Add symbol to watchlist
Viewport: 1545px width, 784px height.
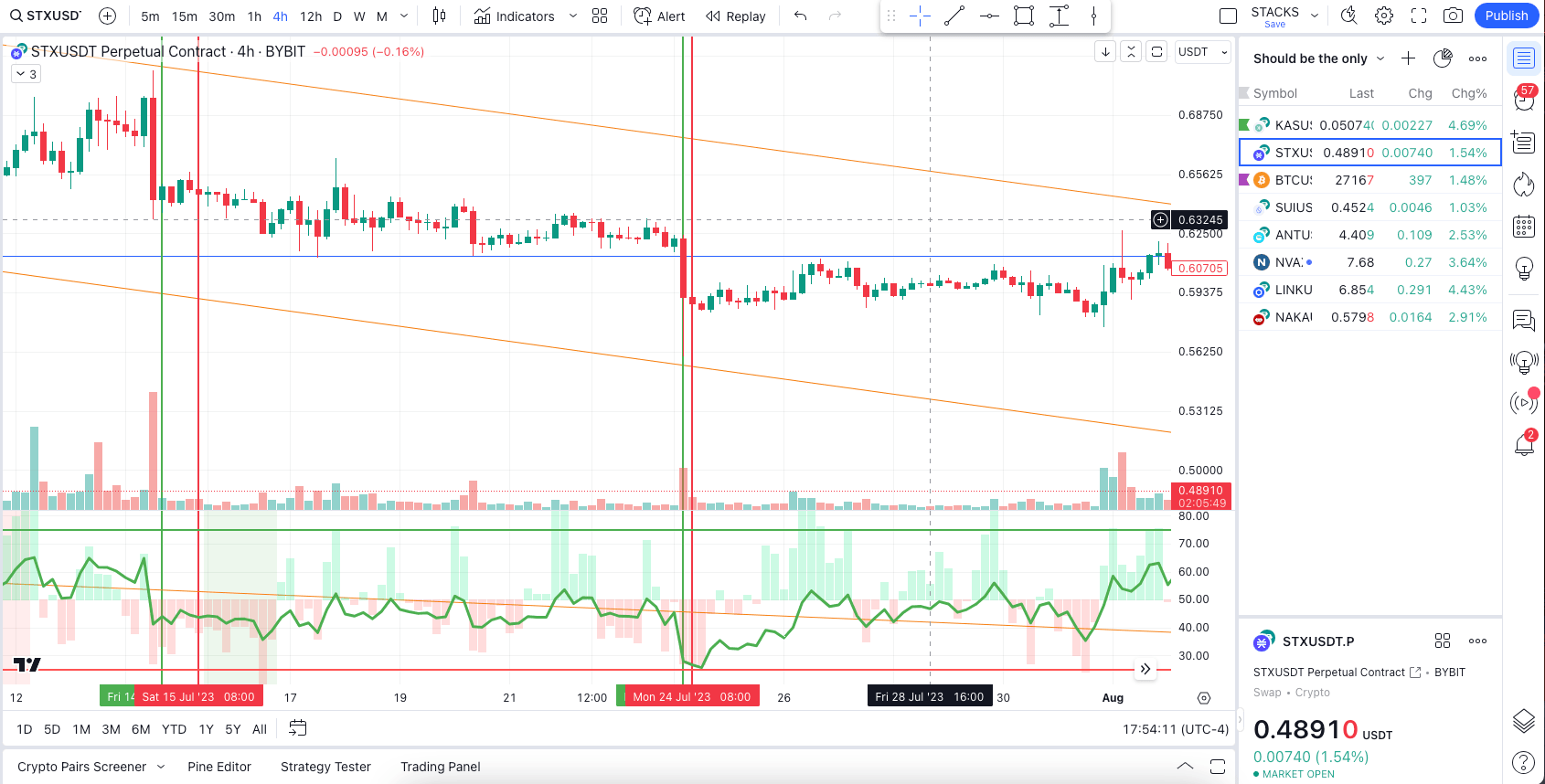point(1408,58)
